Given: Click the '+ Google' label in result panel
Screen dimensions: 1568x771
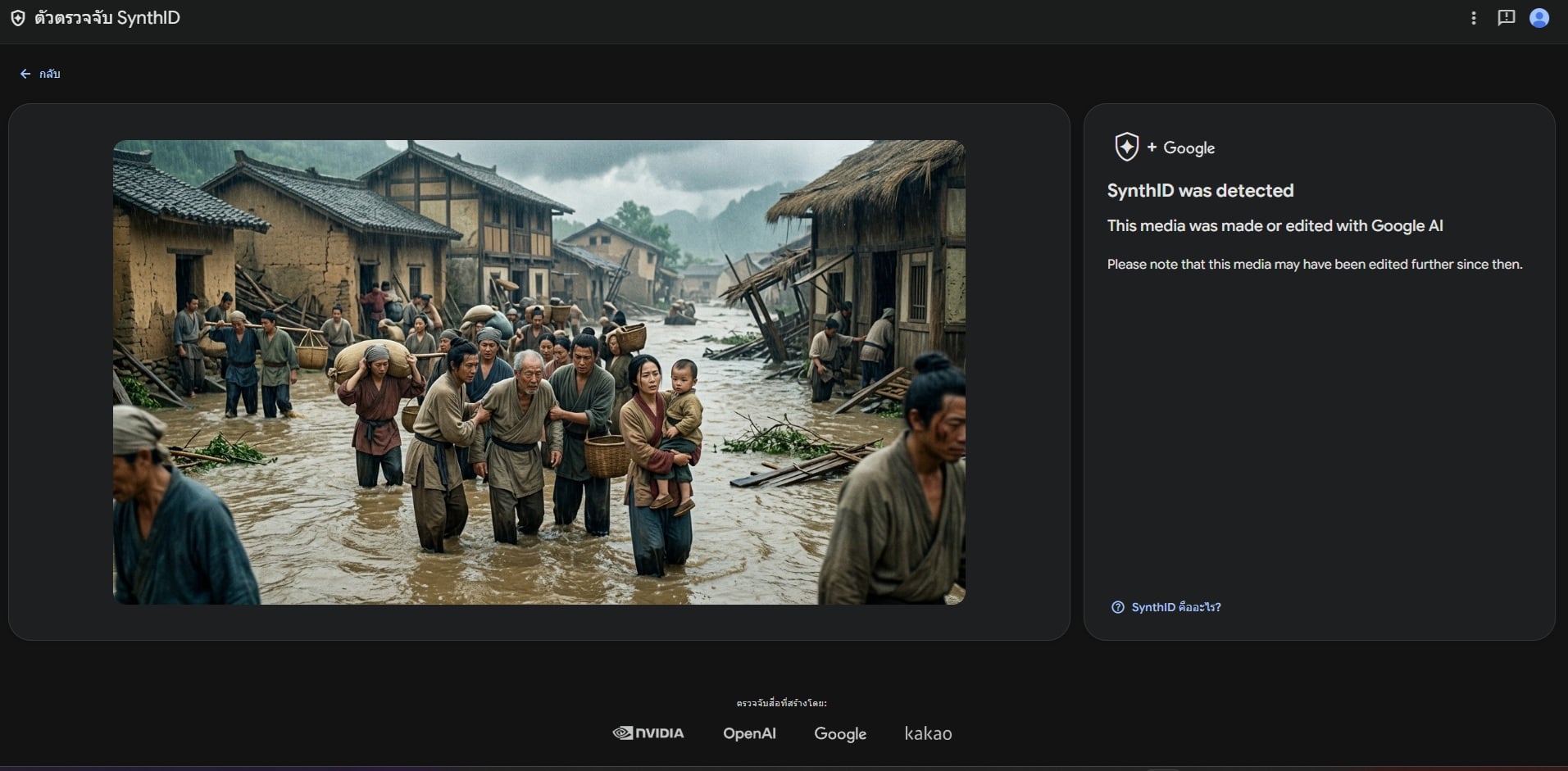Looking at the screenshot, I should [1180, 148].
